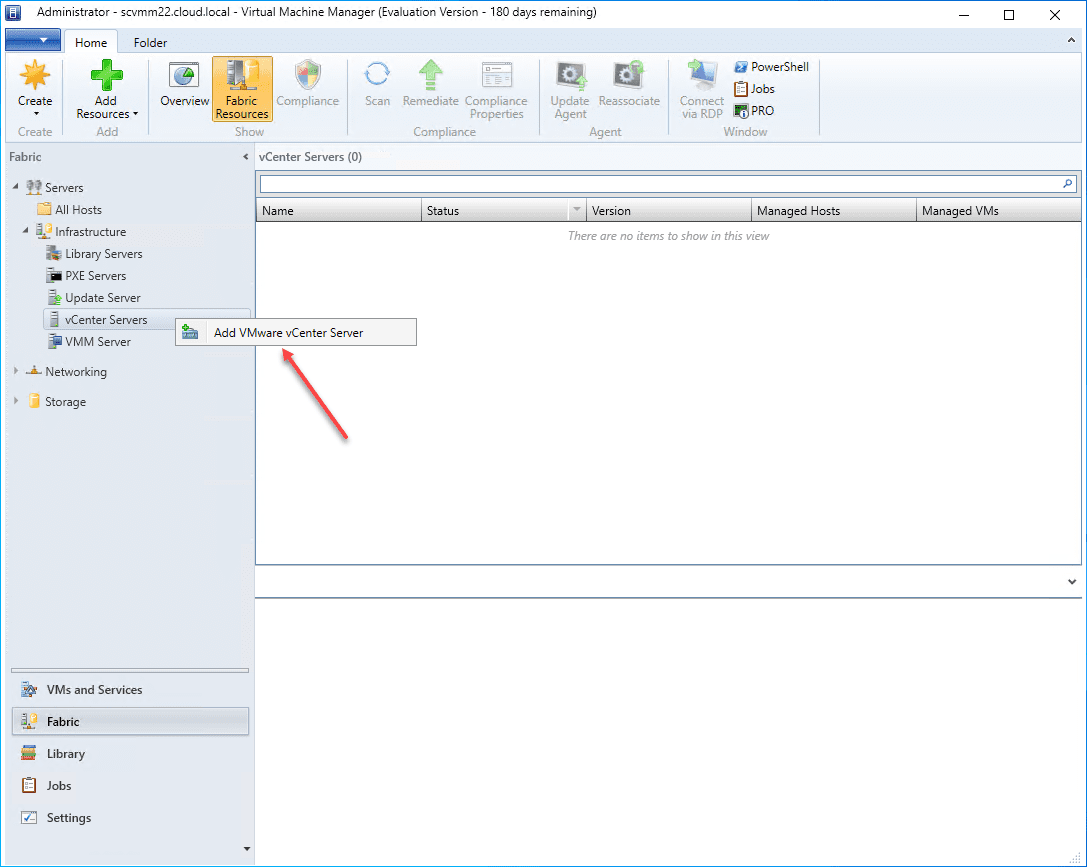Collapse the Infrastructure node arrow

(26, 230)
